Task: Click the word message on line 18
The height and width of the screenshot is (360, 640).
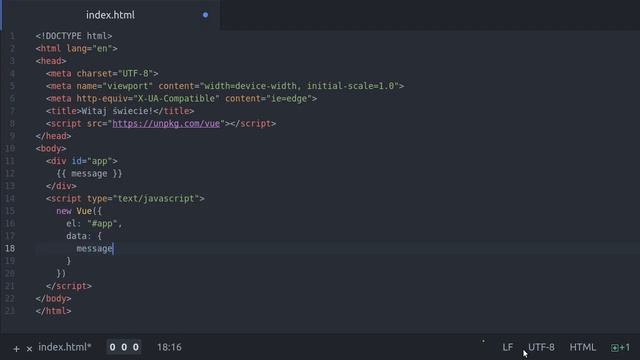Action: point(94,249)
